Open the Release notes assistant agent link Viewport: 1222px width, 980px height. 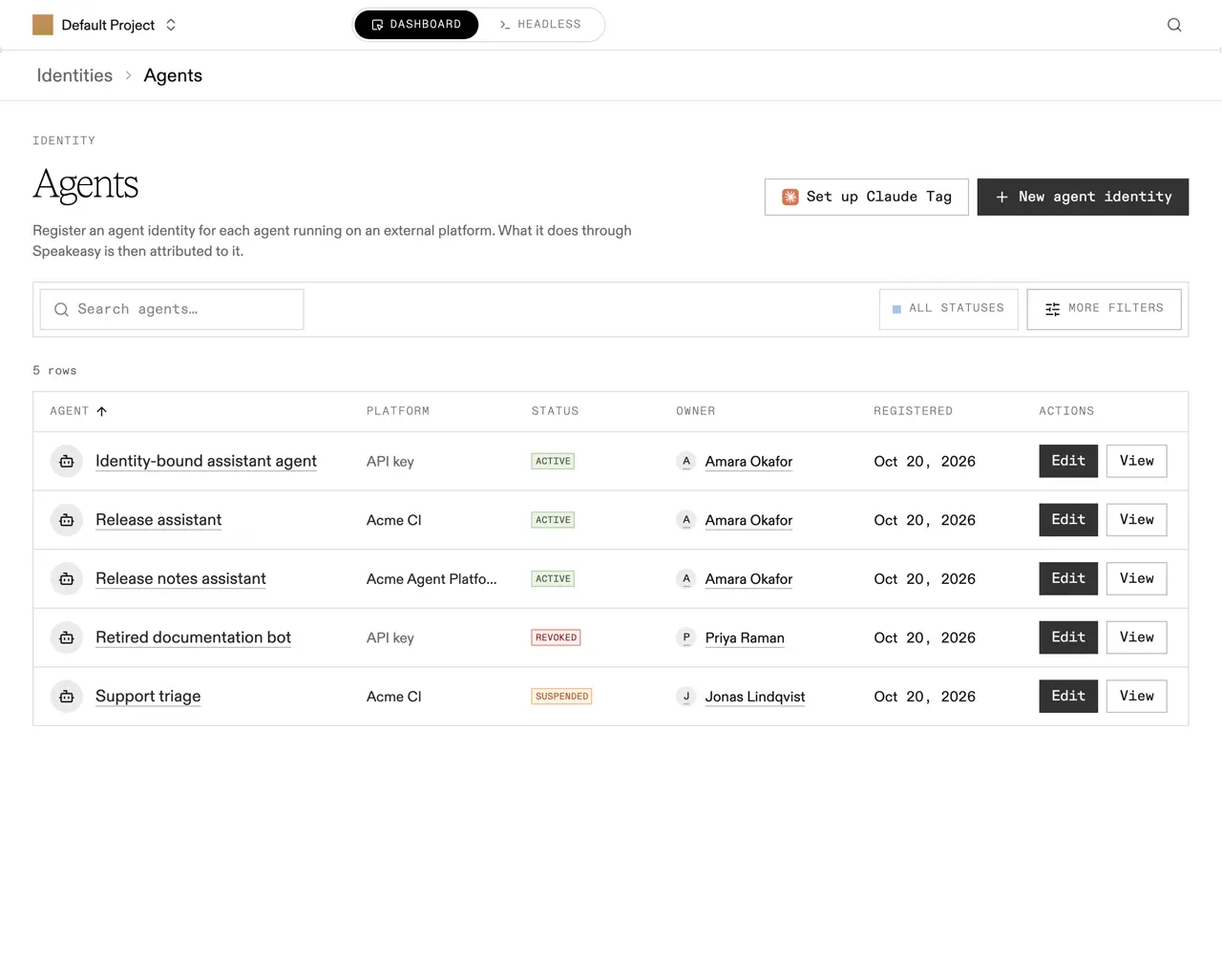tap(180, 579)
